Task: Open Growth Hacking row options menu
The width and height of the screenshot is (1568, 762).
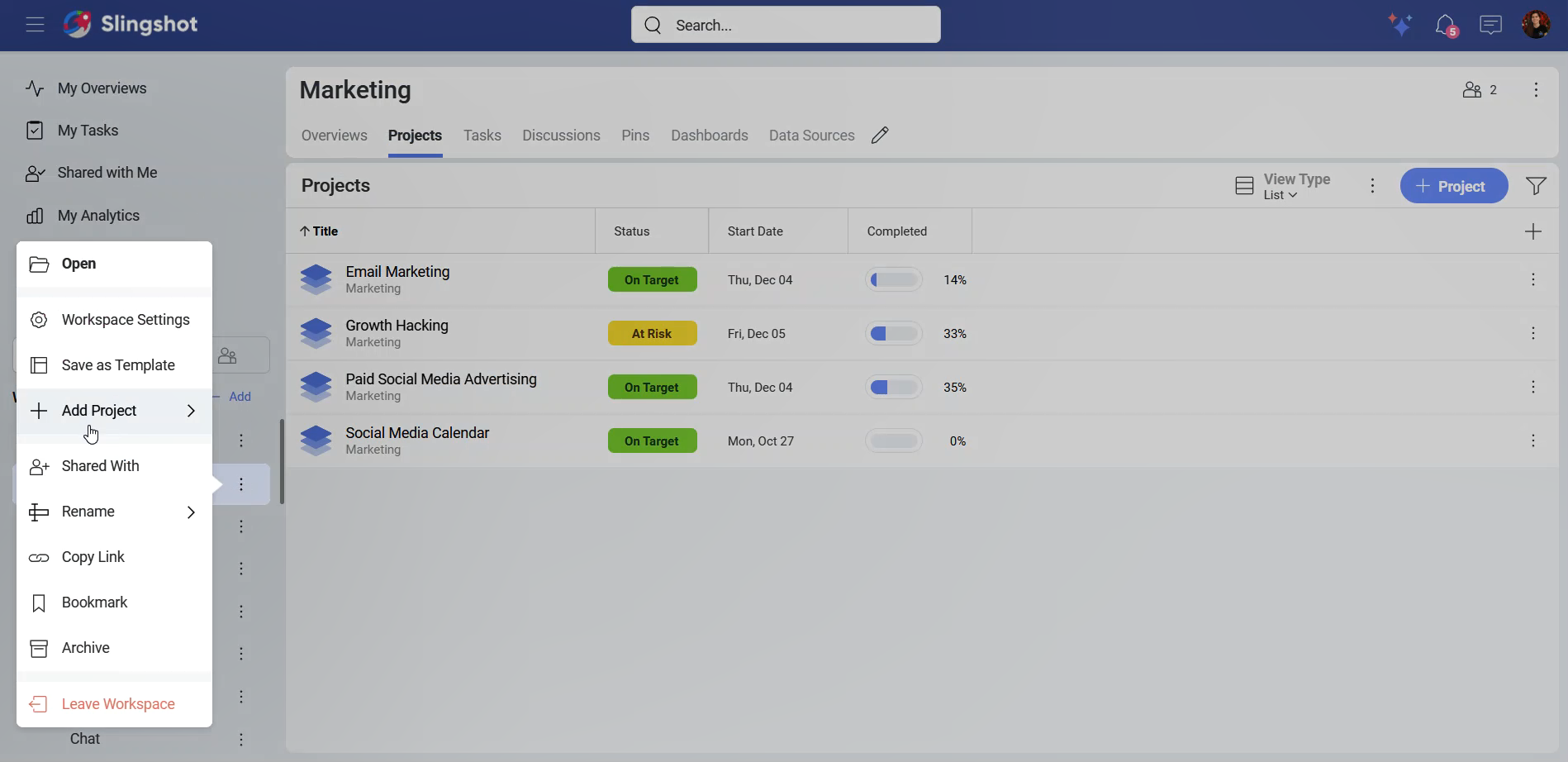Action: (x=1533, y=334)
